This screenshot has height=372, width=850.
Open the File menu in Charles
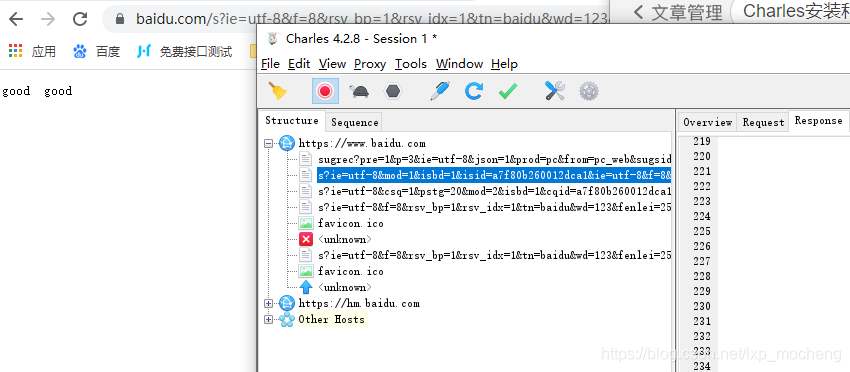pos(270,64)
